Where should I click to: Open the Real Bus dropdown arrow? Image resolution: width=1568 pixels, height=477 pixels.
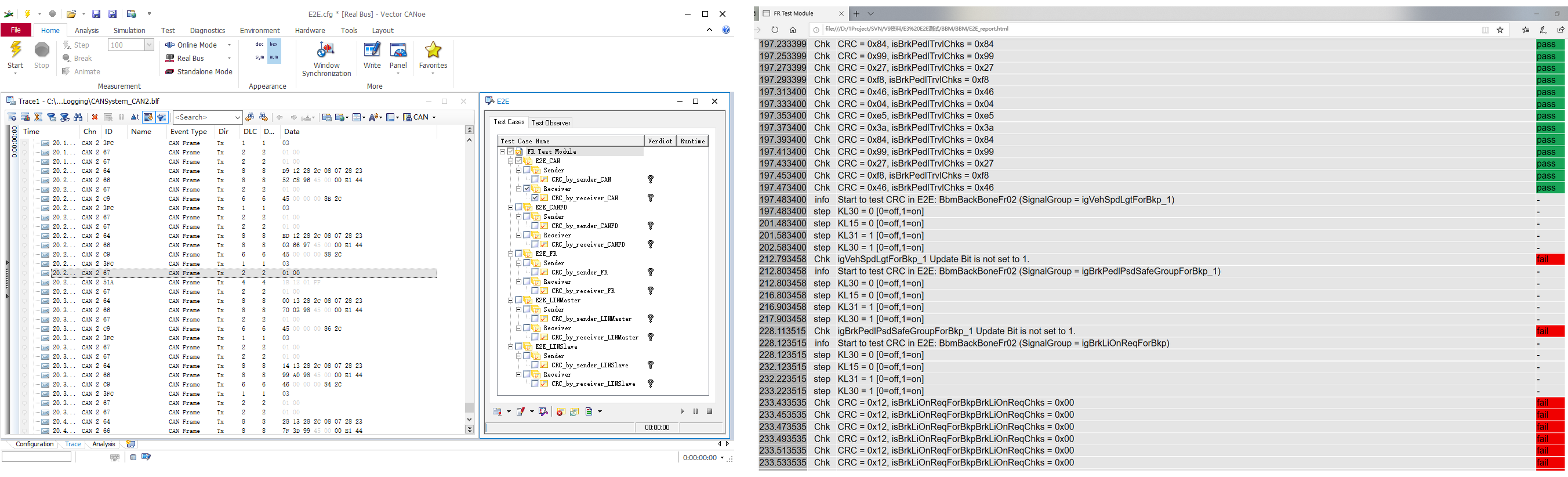(x=229, y=59)
